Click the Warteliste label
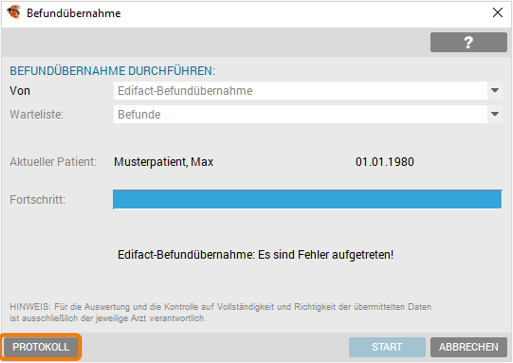Screen dimensions: 513x363 (x=36, y=115)
